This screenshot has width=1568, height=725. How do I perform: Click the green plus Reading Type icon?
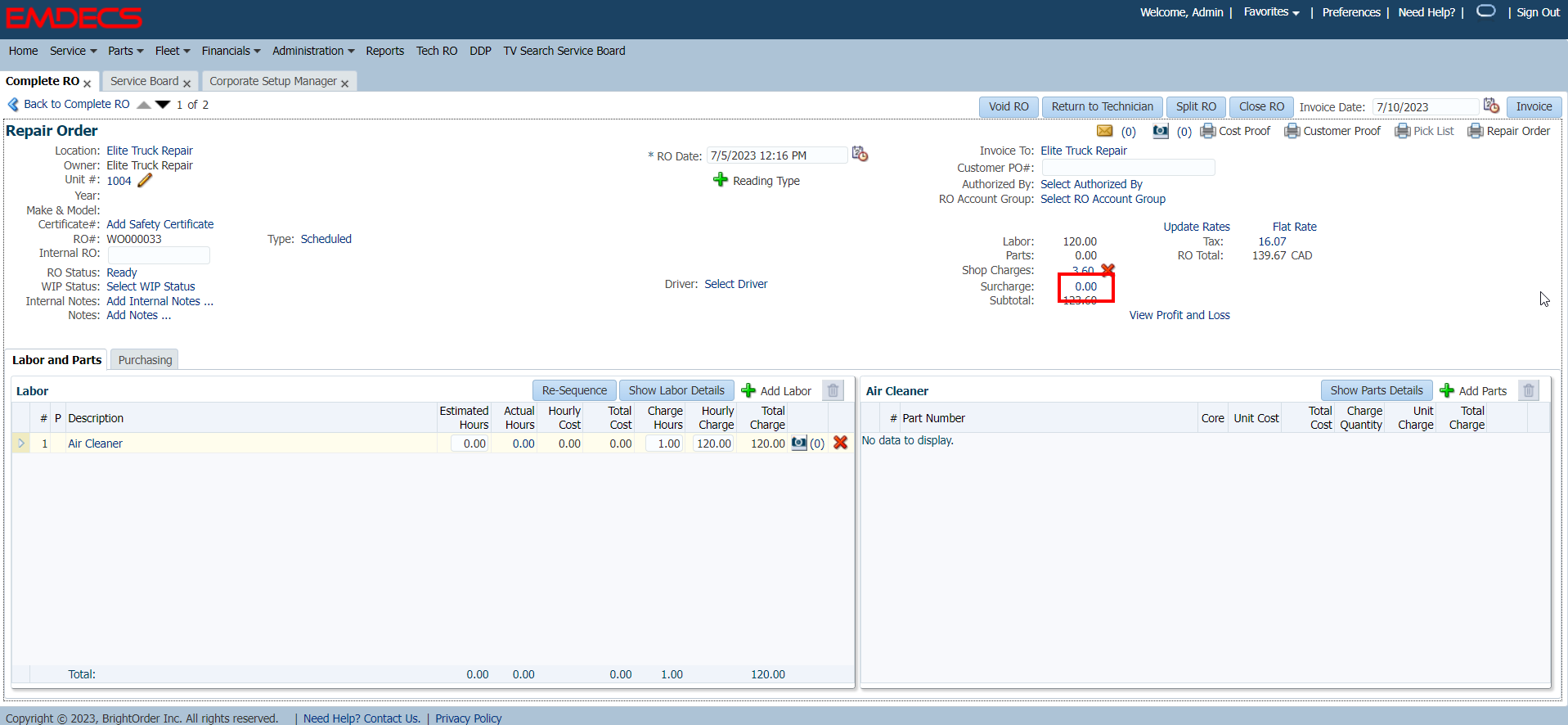click(720, 180)
